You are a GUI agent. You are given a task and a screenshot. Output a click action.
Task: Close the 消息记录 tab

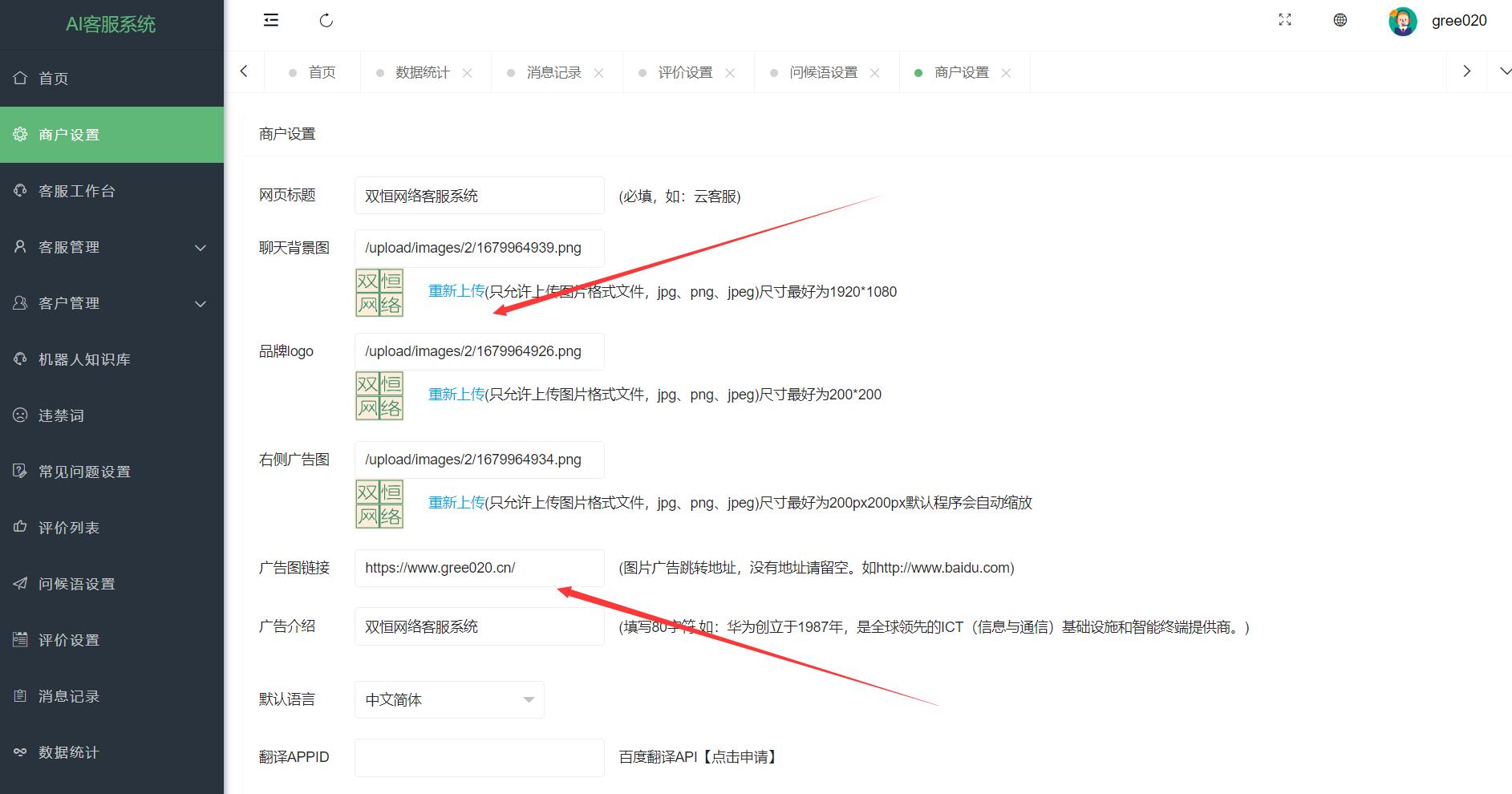point(598,73)
